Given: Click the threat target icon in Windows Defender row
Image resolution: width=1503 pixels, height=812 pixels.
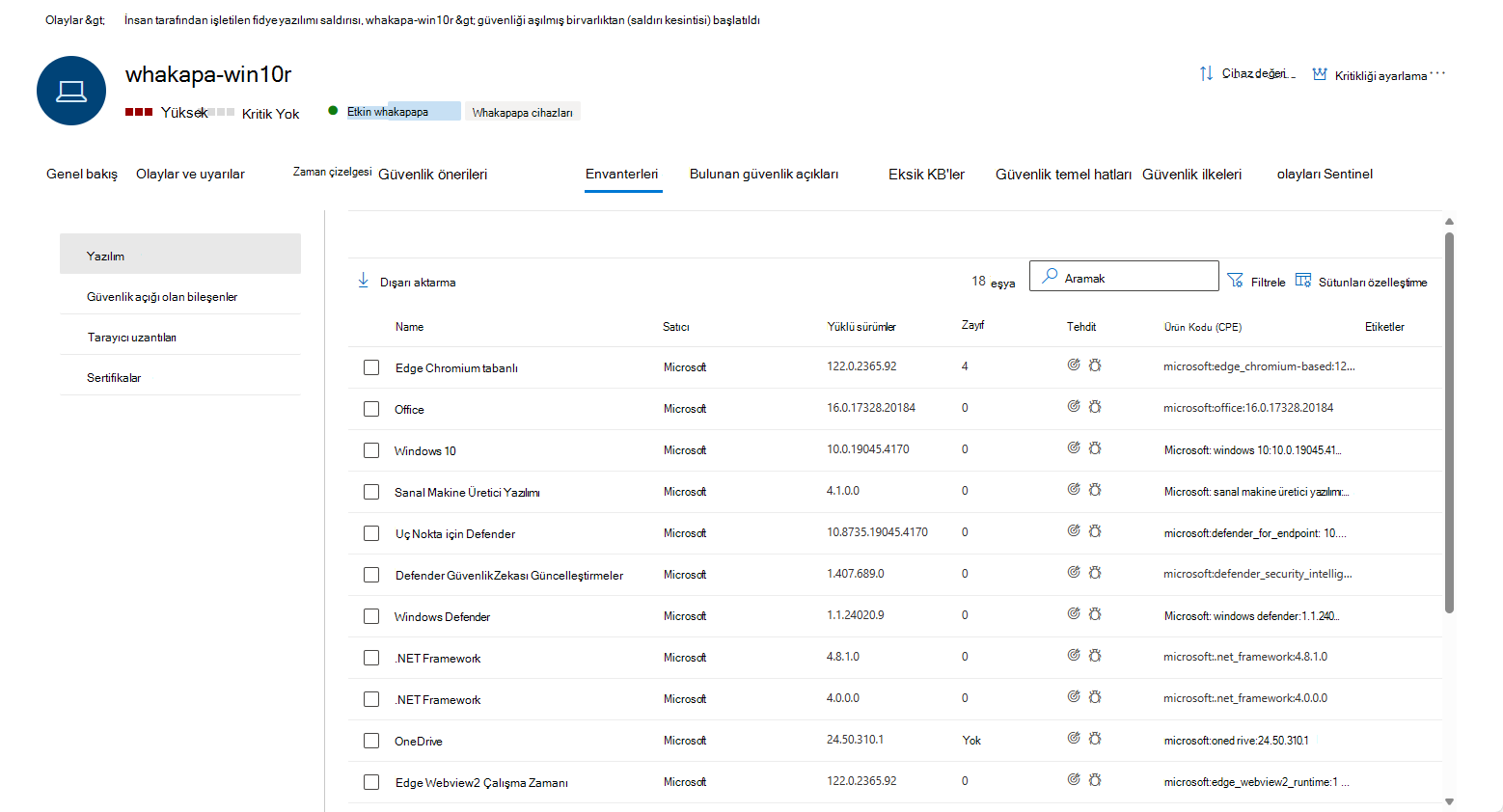Looking at the screenshot, I should click(x=1074, y=613).
